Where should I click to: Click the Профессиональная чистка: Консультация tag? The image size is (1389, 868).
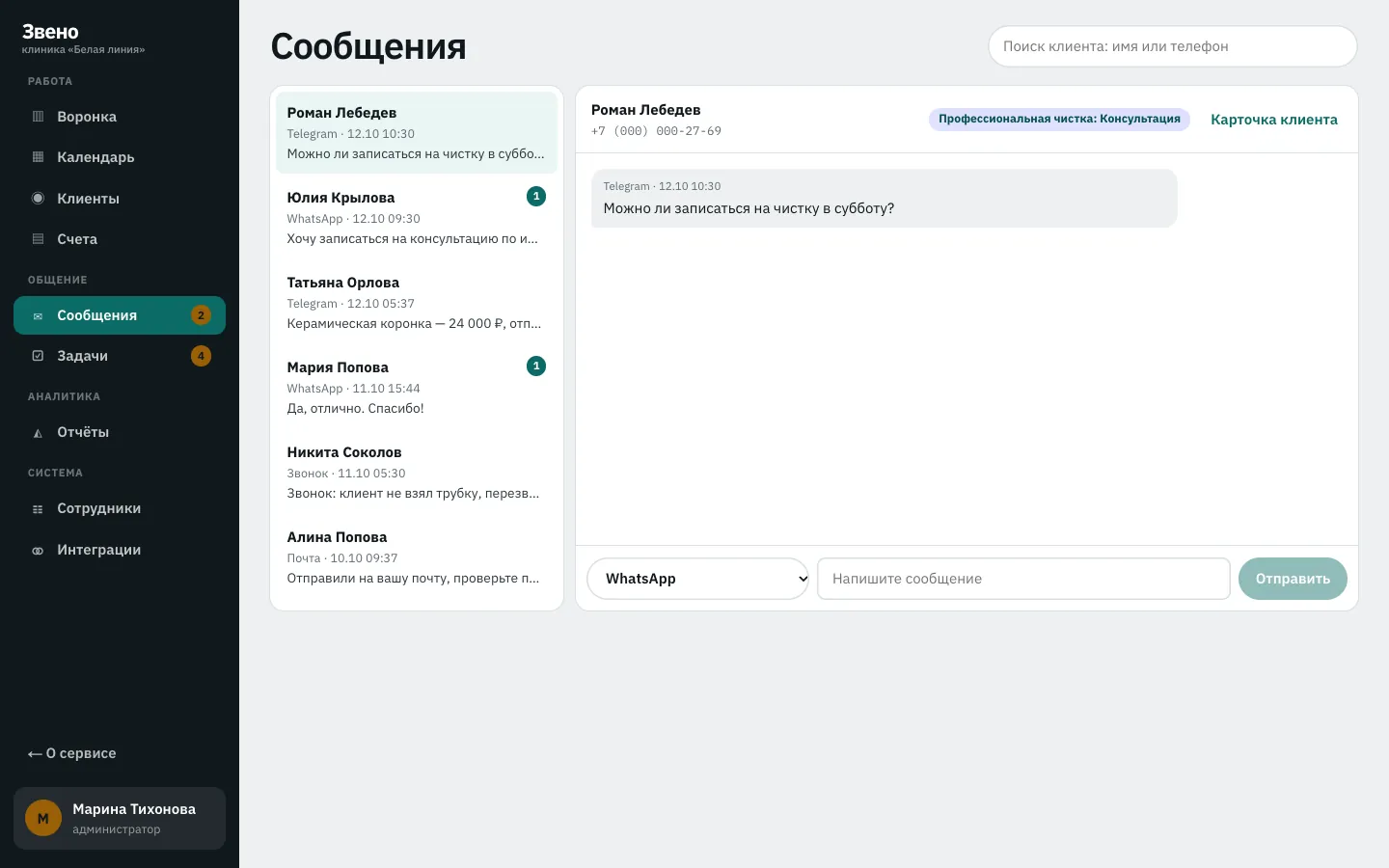[1059, 119]
